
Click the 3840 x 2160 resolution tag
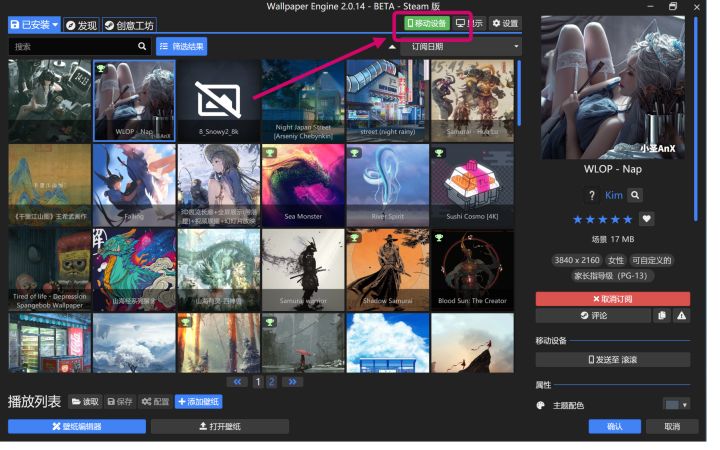tap(577, 260)
